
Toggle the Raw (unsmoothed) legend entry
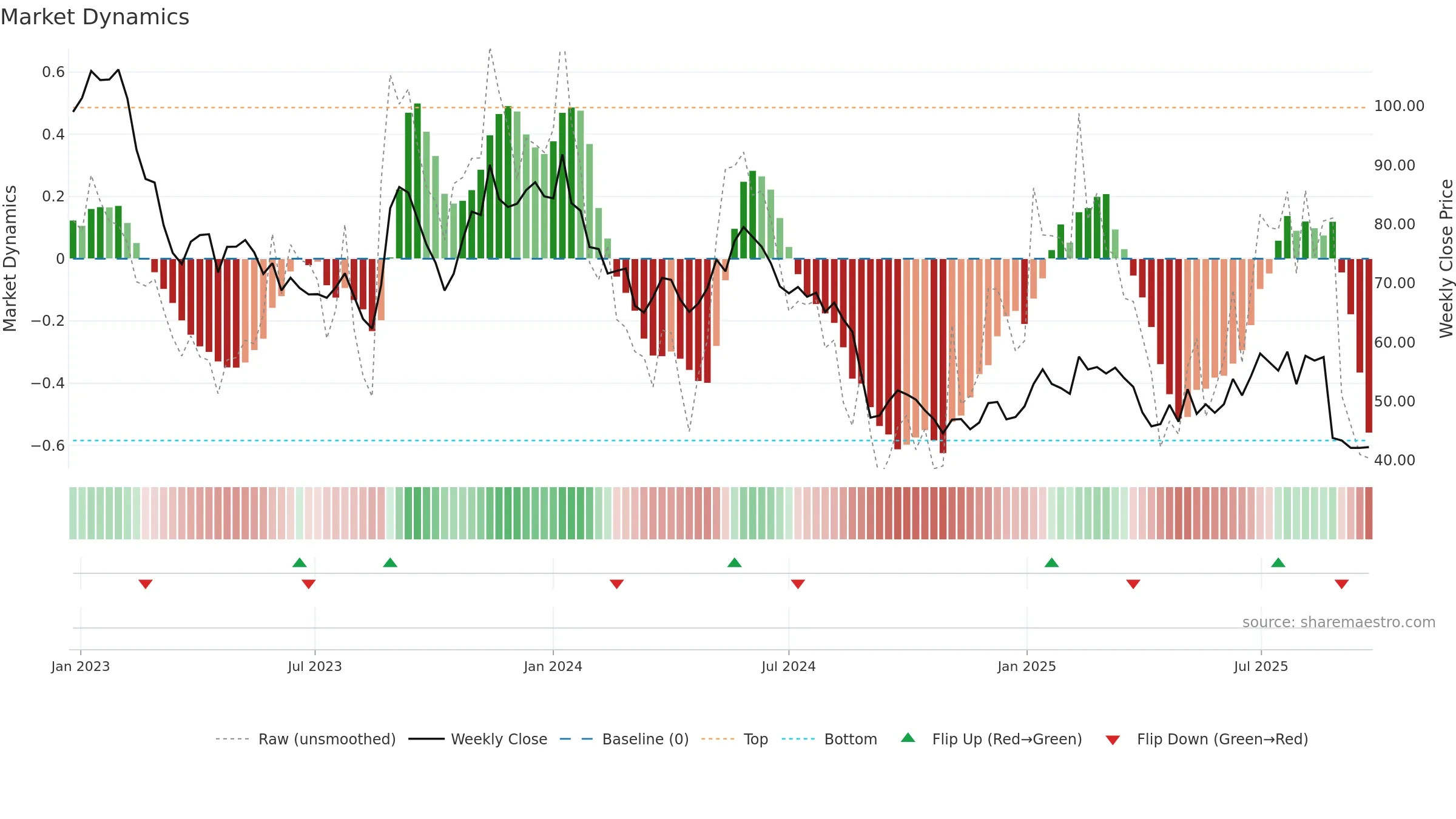pyautogui.click(x=306, y=739)
